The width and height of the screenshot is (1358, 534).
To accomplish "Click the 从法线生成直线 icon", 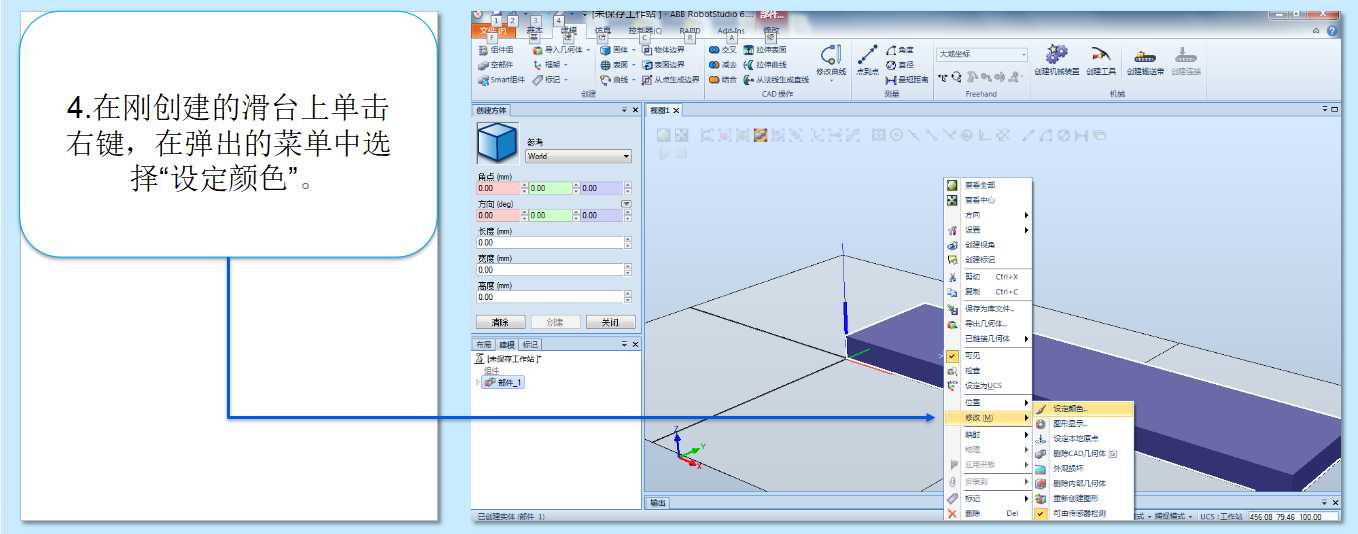I will 748,80.
